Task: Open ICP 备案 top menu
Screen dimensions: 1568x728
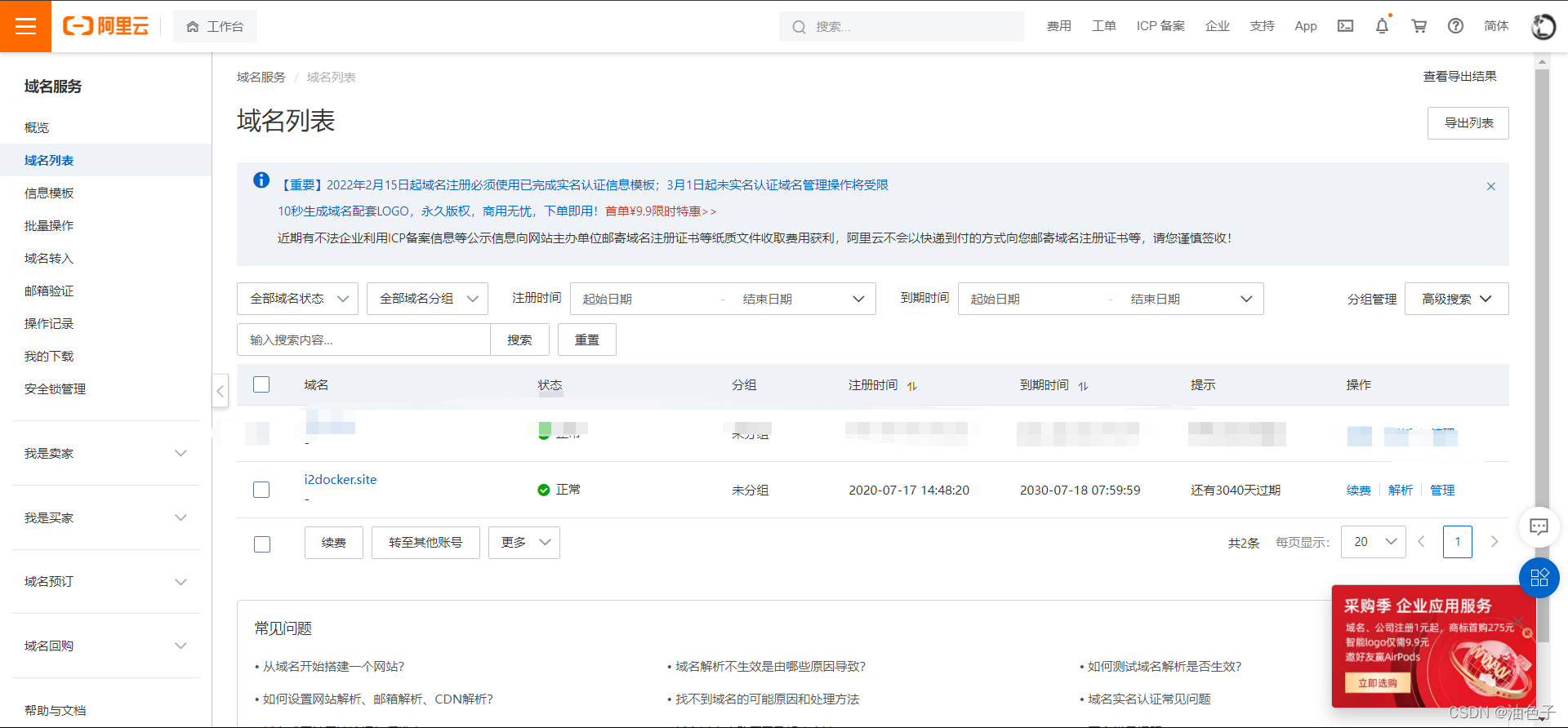Action: coord(1160,26)
